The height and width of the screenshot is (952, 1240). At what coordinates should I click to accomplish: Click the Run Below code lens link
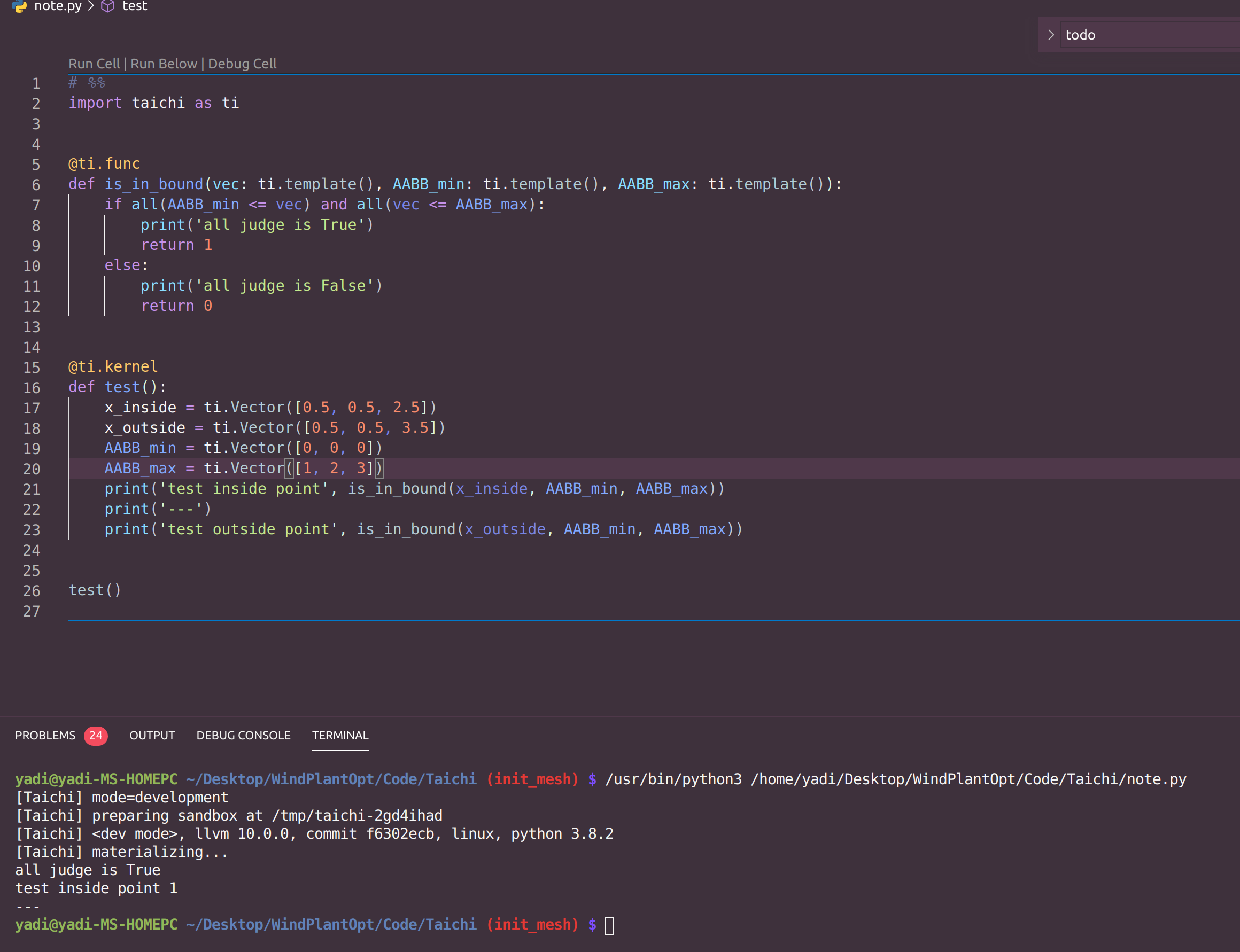[164, 64]
